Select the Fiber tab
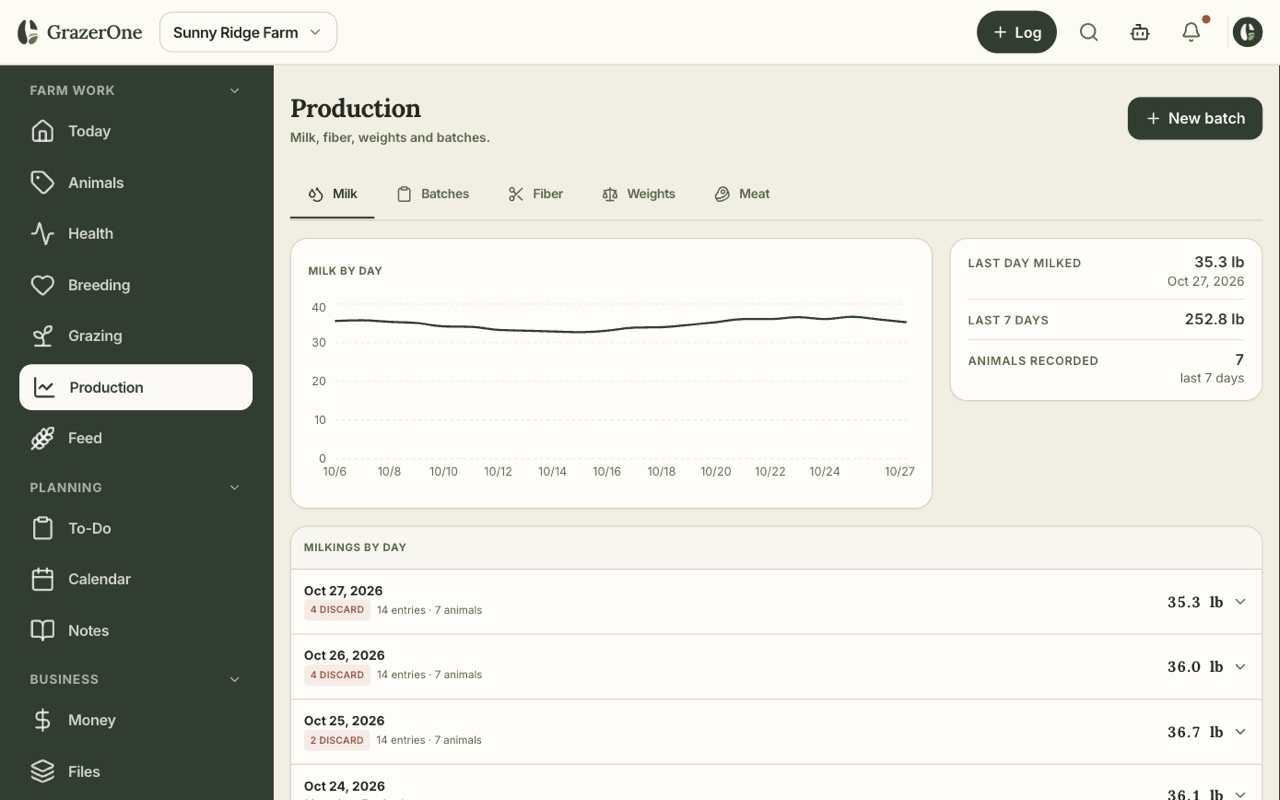Screen dimensions: 1280x800 click(x=536, y=194)
